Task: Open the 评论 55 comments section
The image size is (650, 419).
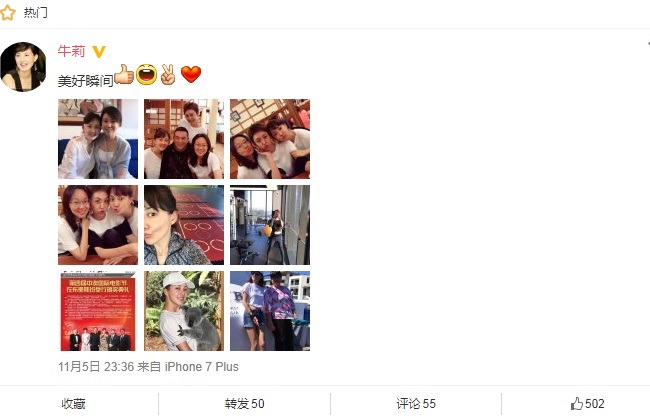Action: coord(416,404)
